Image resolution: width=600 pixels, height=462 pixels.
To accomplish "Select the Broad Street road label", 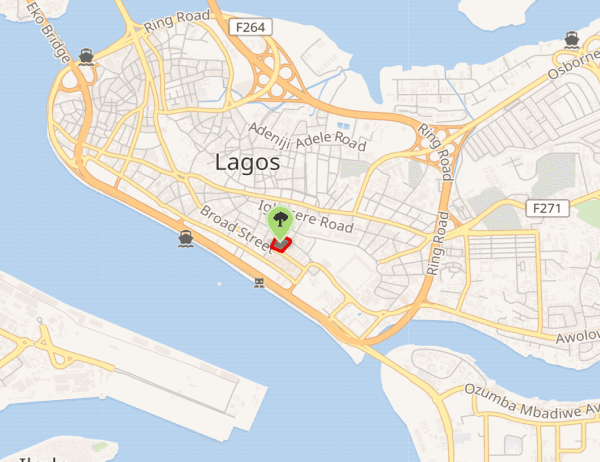I will 236,228.
